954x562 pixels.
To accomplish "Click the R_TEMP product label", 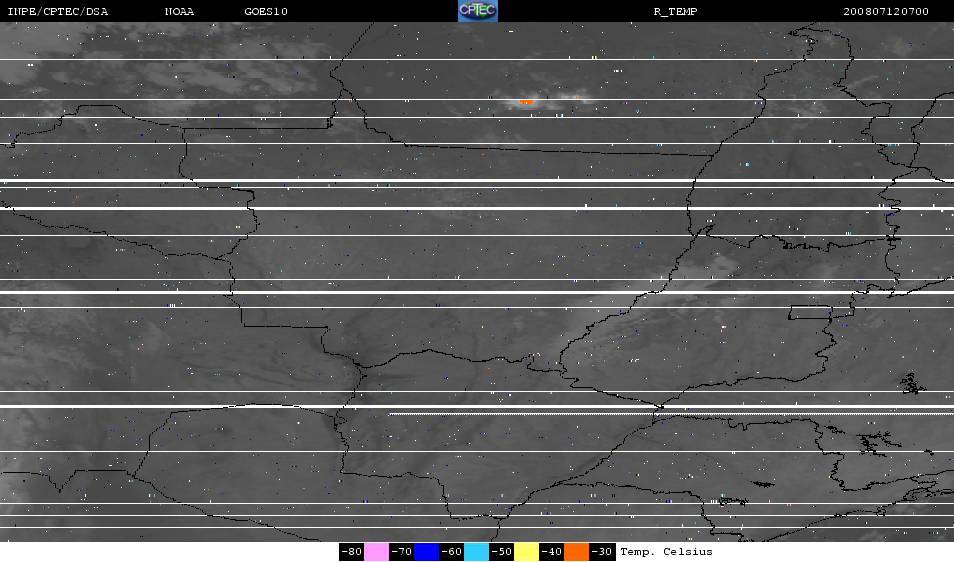I will 675,12.
